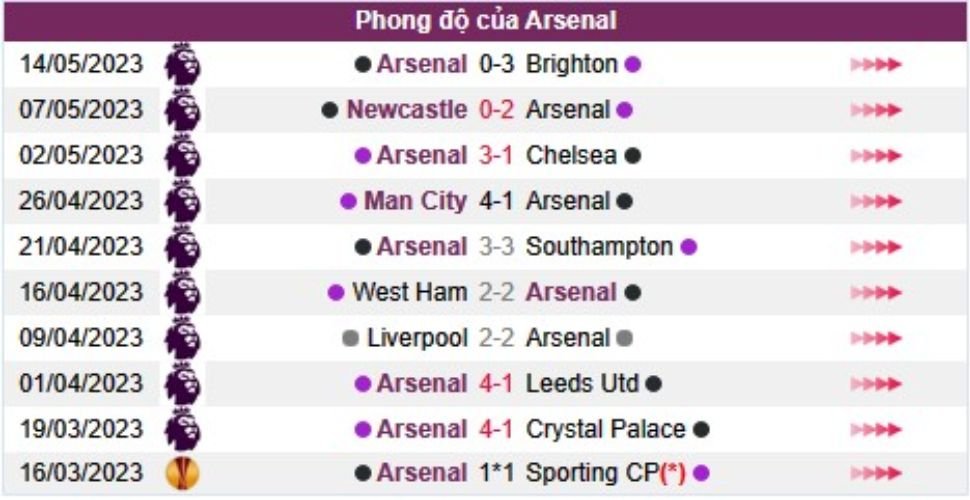Expand details arrows for Arsenal vs Brighton
Screen dimensions: 970x500
click(876, 65)
